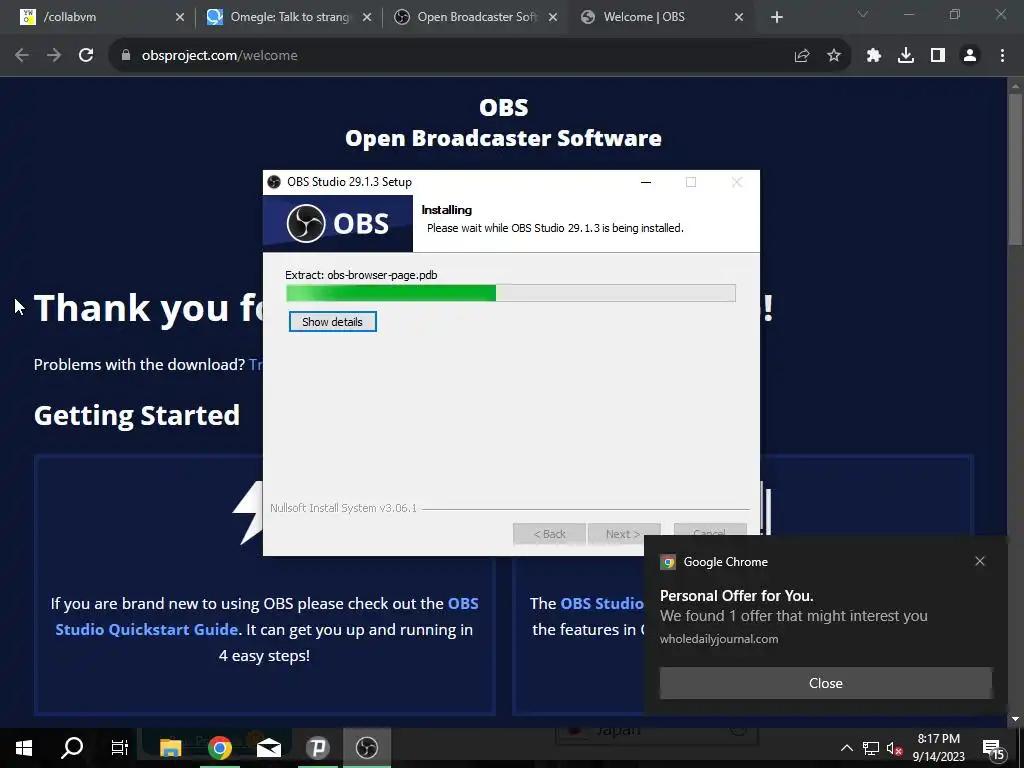Close the Open Broadcaster Software tab

[x=553, y=17]
